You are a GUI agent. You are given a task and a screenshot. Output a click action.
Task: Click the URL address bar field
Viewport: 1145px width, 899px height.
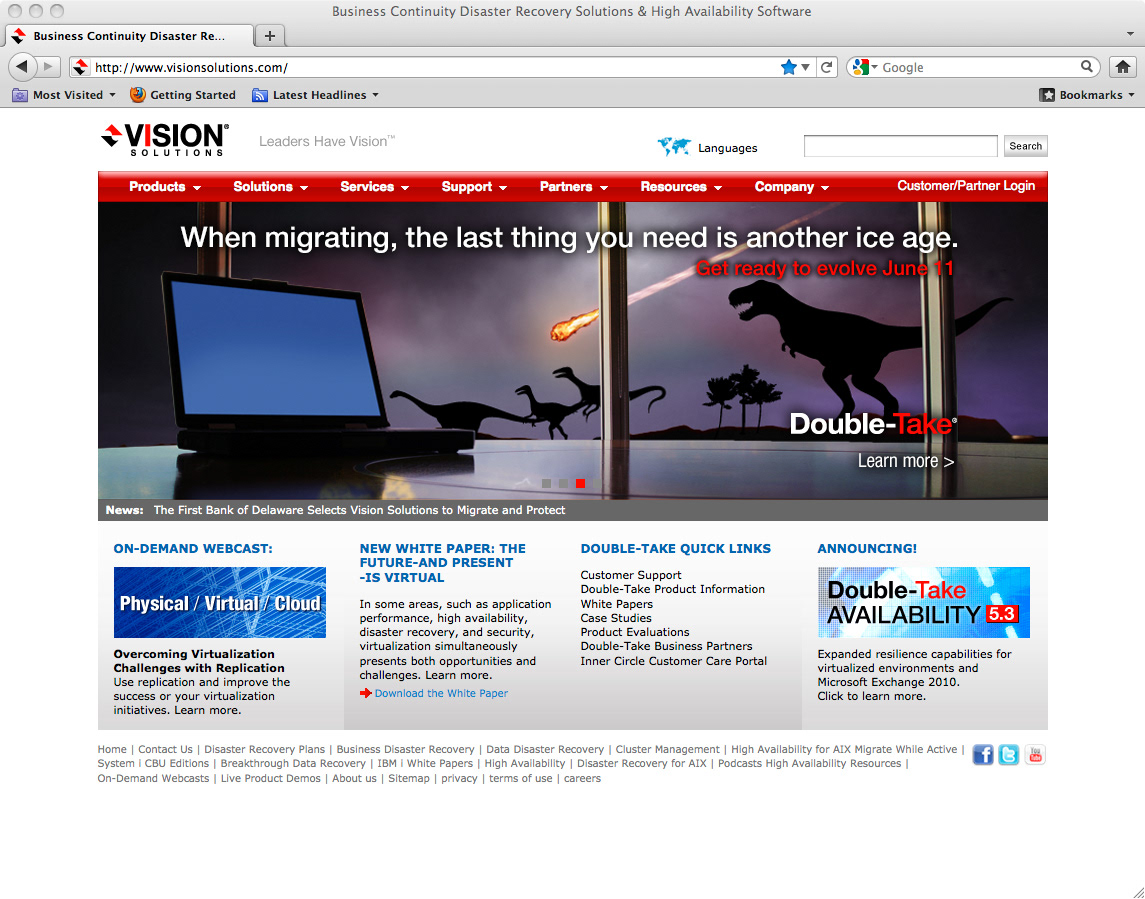pos(435,67)
